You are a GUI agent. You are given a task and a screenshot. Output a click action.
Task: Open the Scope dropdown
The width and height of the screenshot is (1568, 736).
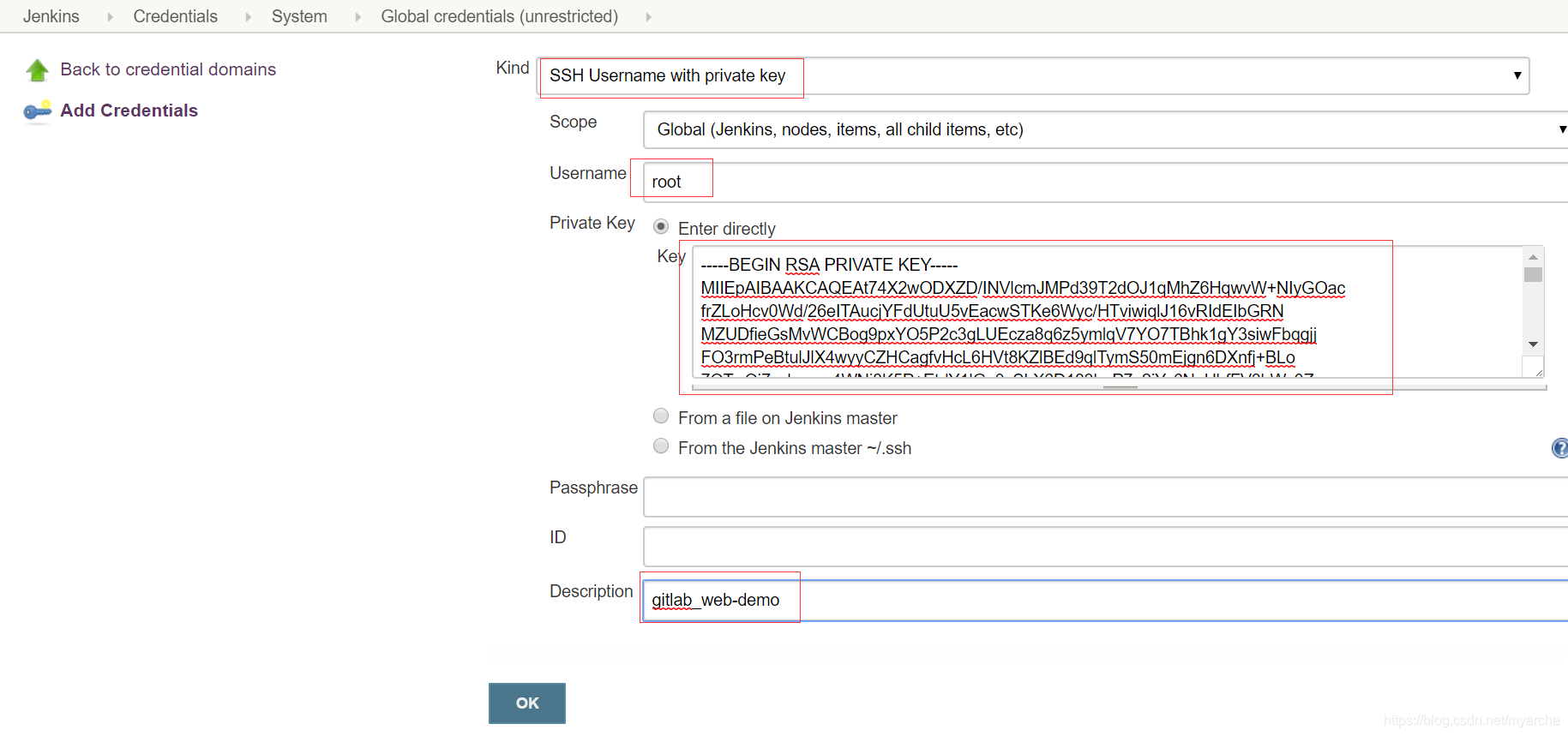pyautogui.click(x=1106, y=129)
